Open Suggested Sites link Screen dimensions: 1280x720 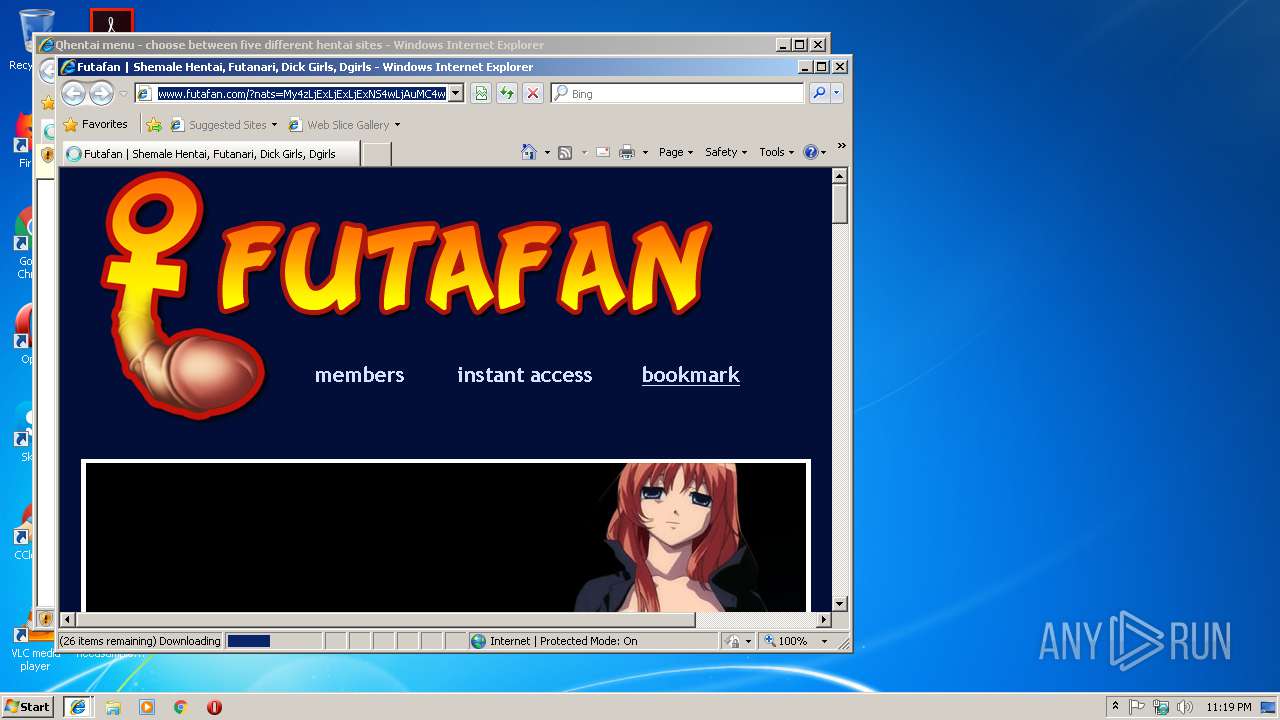[224, 125]
